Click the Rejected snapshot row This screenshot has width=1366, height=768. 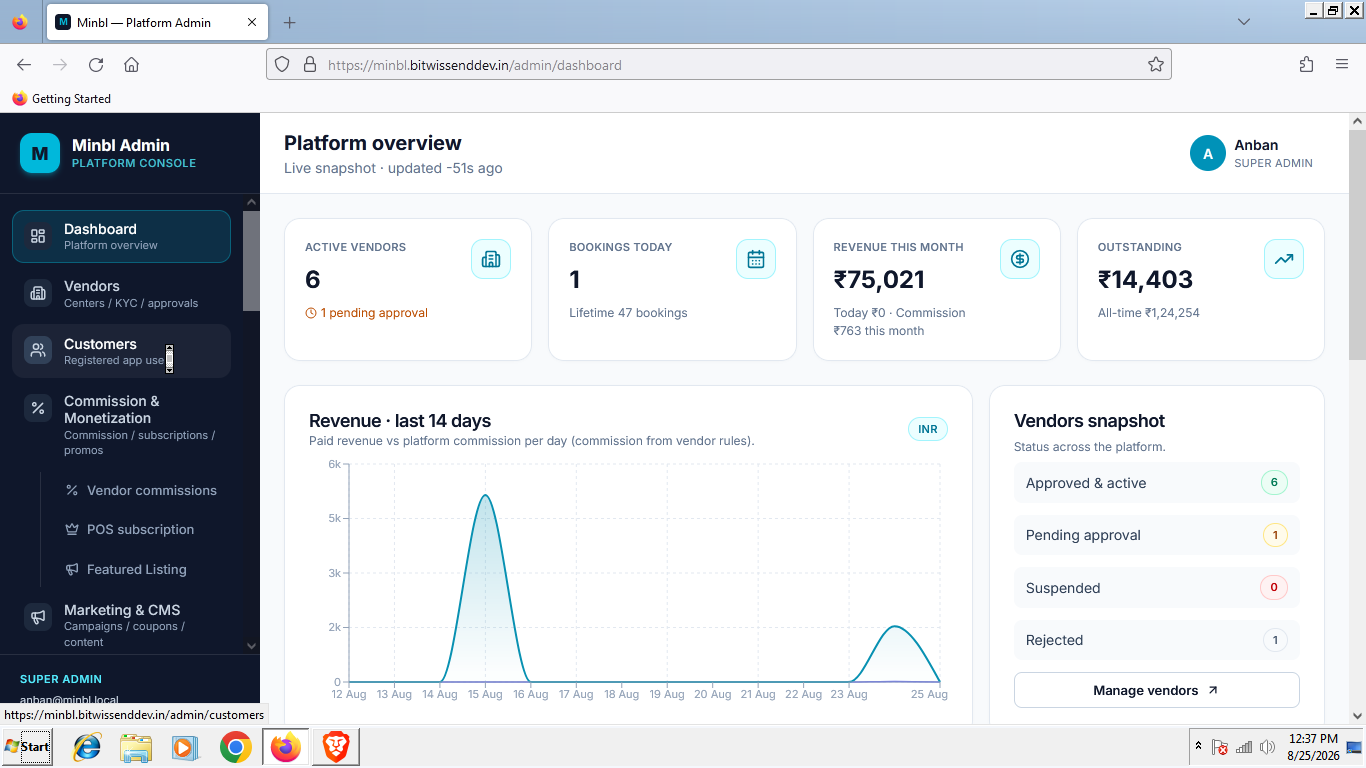point(1156,640)
